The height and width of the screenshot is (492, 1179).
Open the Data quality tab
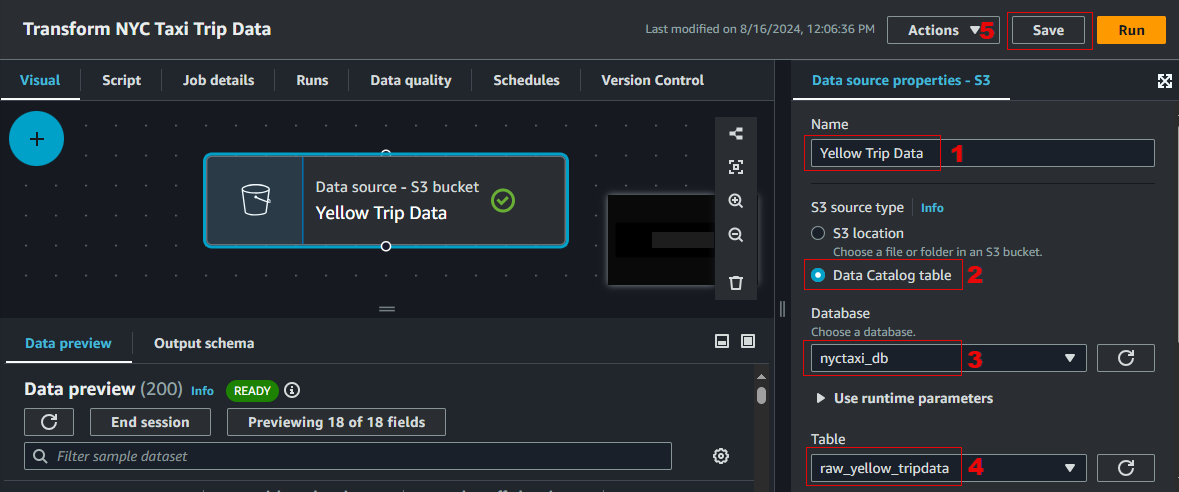(x=411, y=80)
